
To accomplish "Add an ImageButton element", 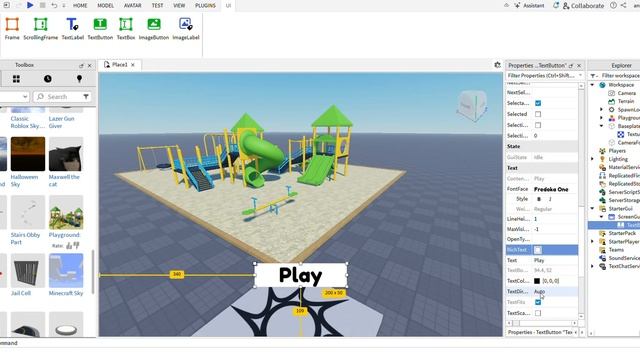I will point(154,29).
